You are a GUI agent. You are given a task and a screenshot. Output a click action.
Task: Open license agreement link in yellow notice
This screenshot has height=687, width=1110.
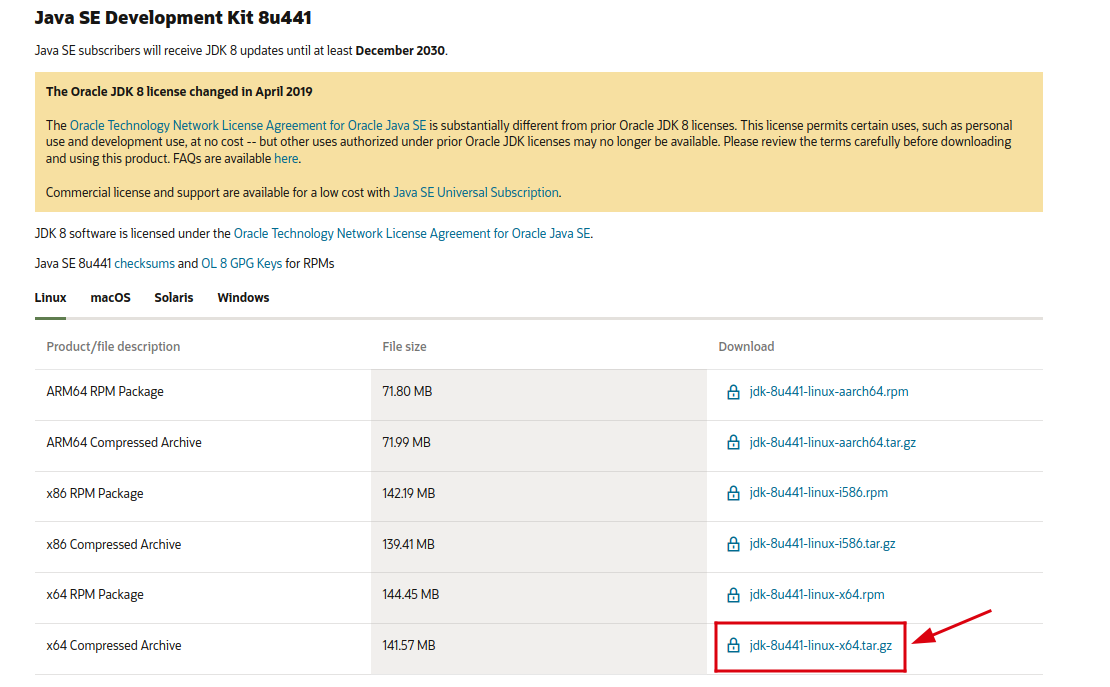click(x=248, y=125)
